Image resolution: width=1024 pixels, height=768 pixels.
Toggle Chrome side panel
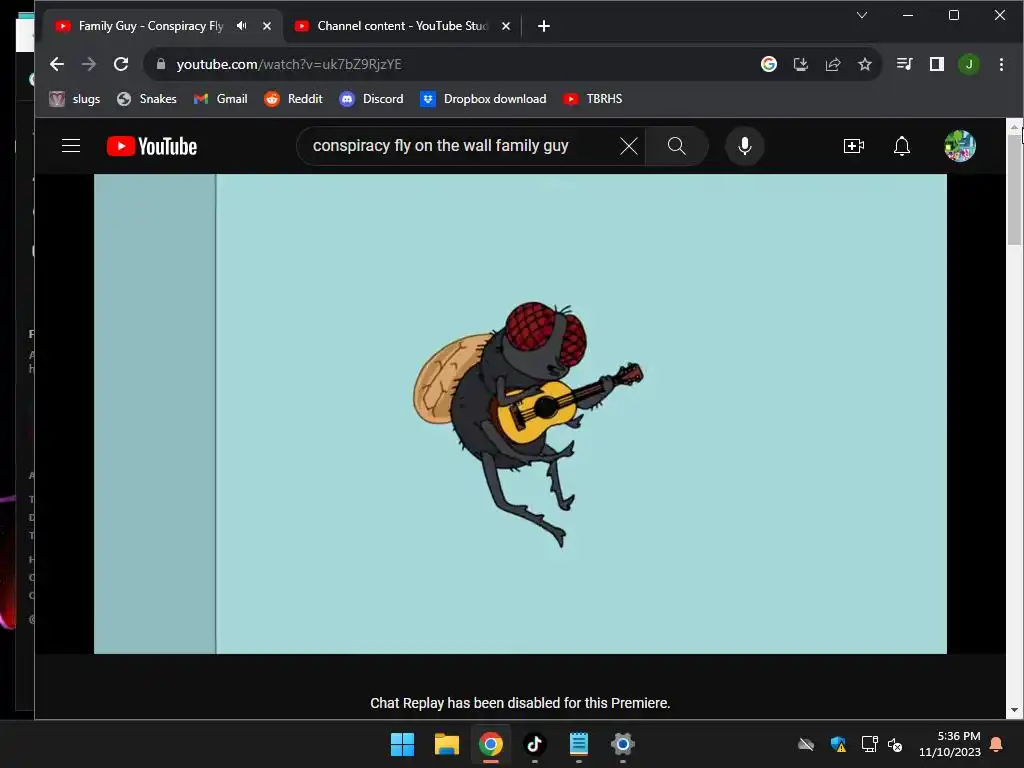pos(936,64)
